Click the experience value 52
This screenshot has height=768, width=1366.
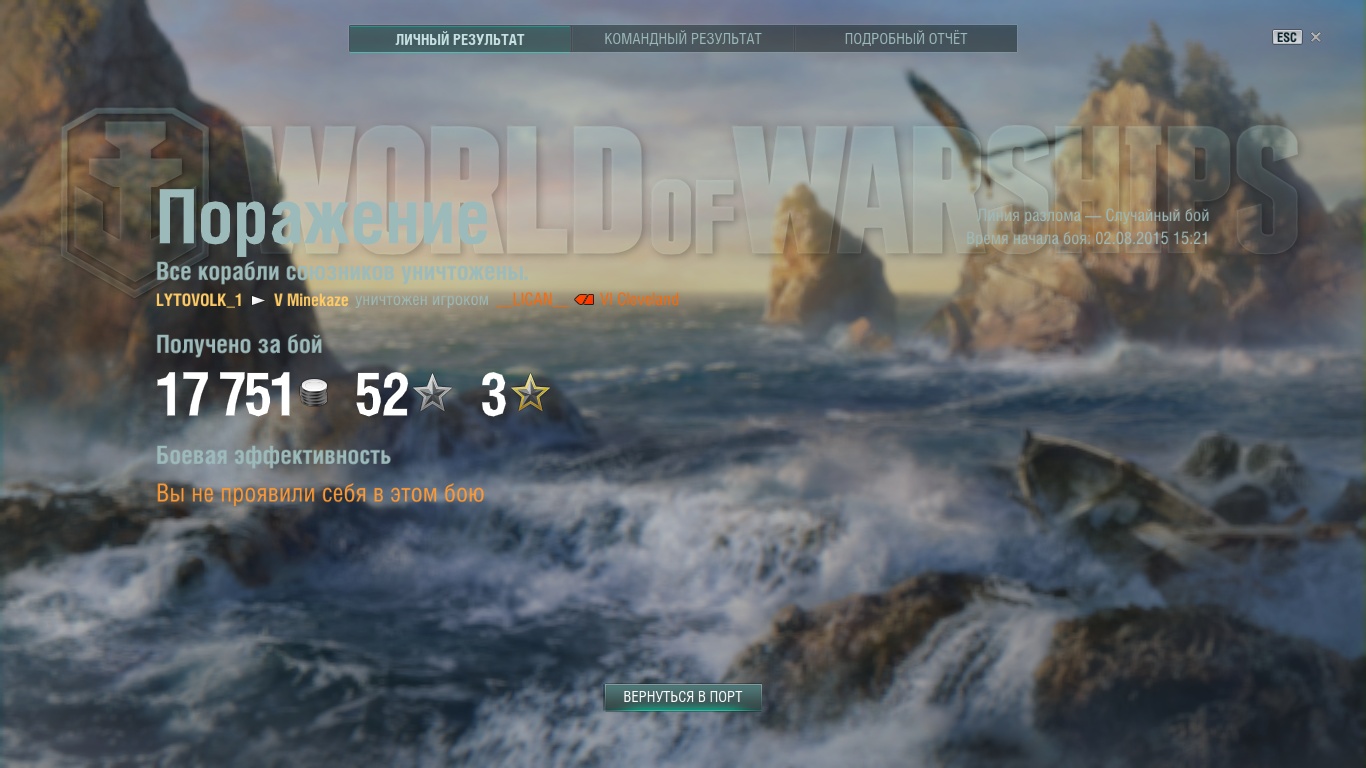[382, 395]
